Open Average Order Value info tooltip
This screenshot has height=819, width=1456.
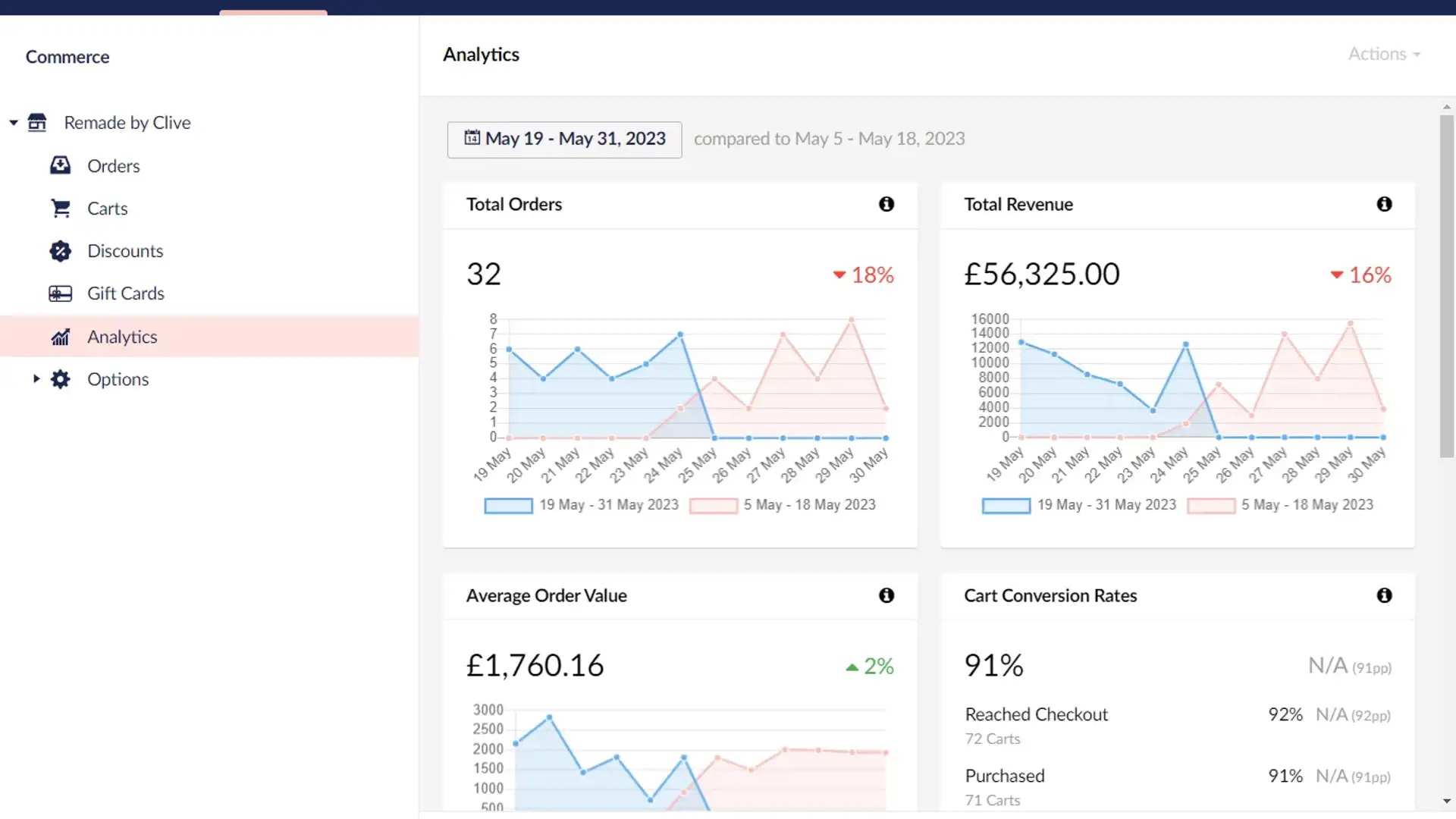point(886,595)
